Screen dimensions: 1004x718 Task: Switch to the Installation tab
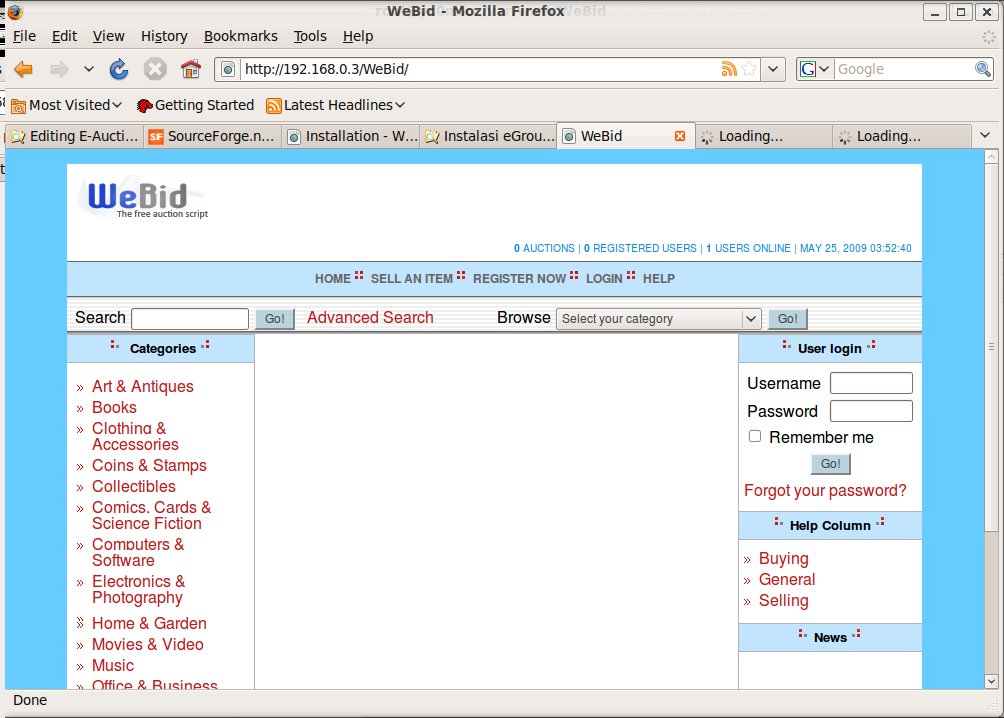pyautogui.click(x=352, y=136)
